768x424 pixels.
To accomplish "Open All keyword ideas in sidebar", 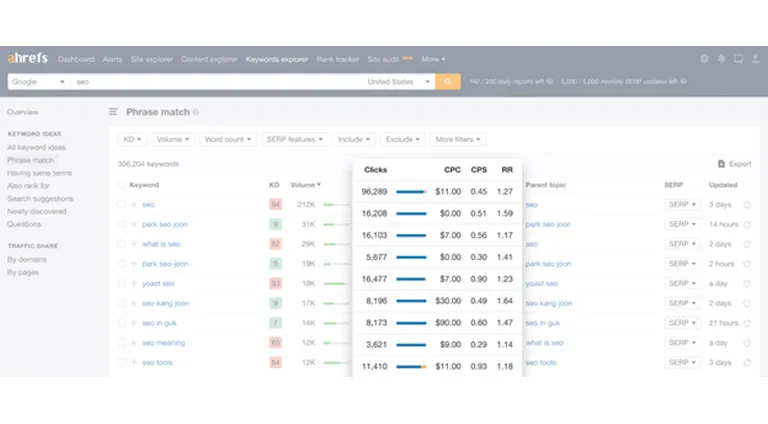I will click(x=36, y=147).
